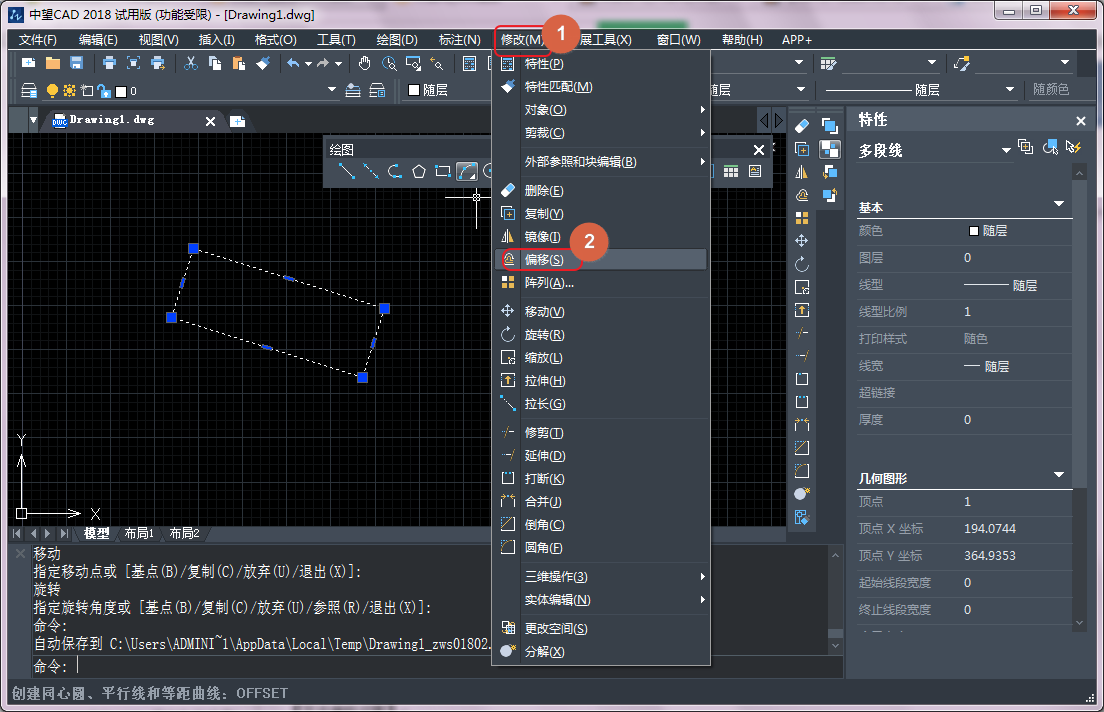Screen dimensions: 1104x712
Task: Click the Eraser icon in the right toolbar
Action: coord(801,126)
